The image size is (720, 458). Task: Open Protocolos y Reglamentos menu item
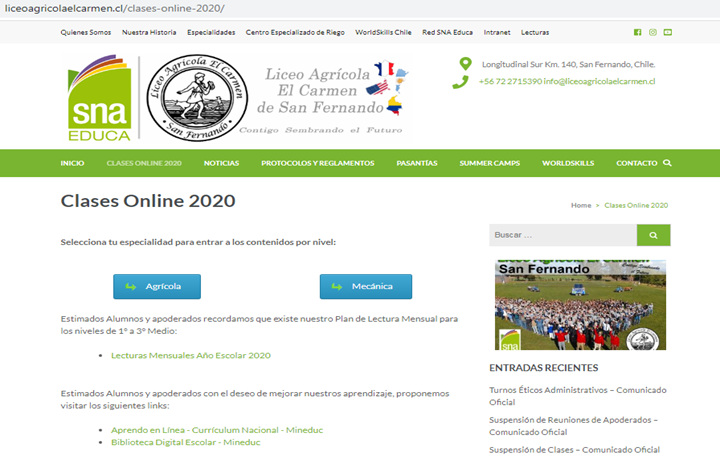[x=317, y=163]
